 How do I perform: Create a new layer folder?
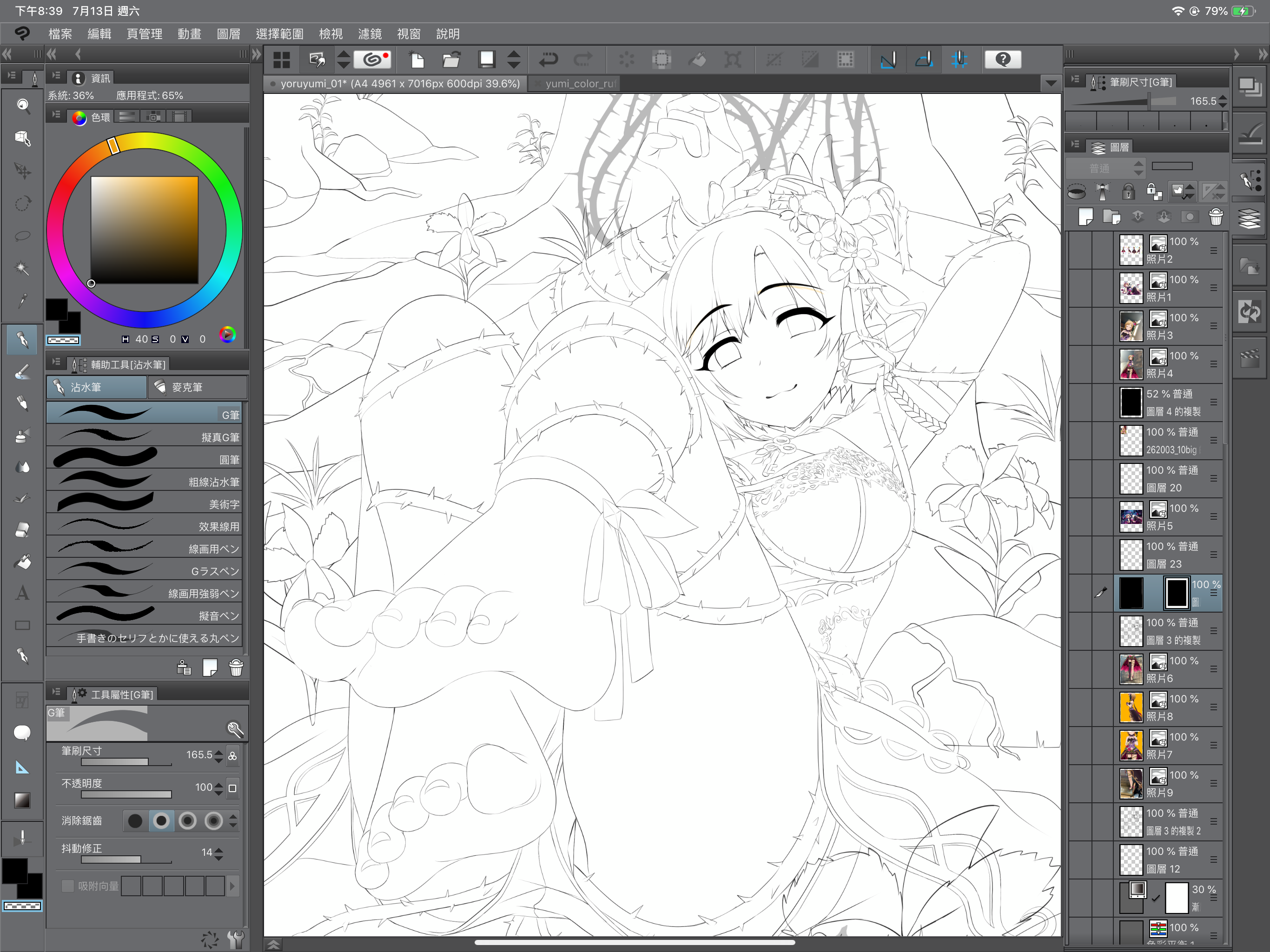coord(1111,217)
